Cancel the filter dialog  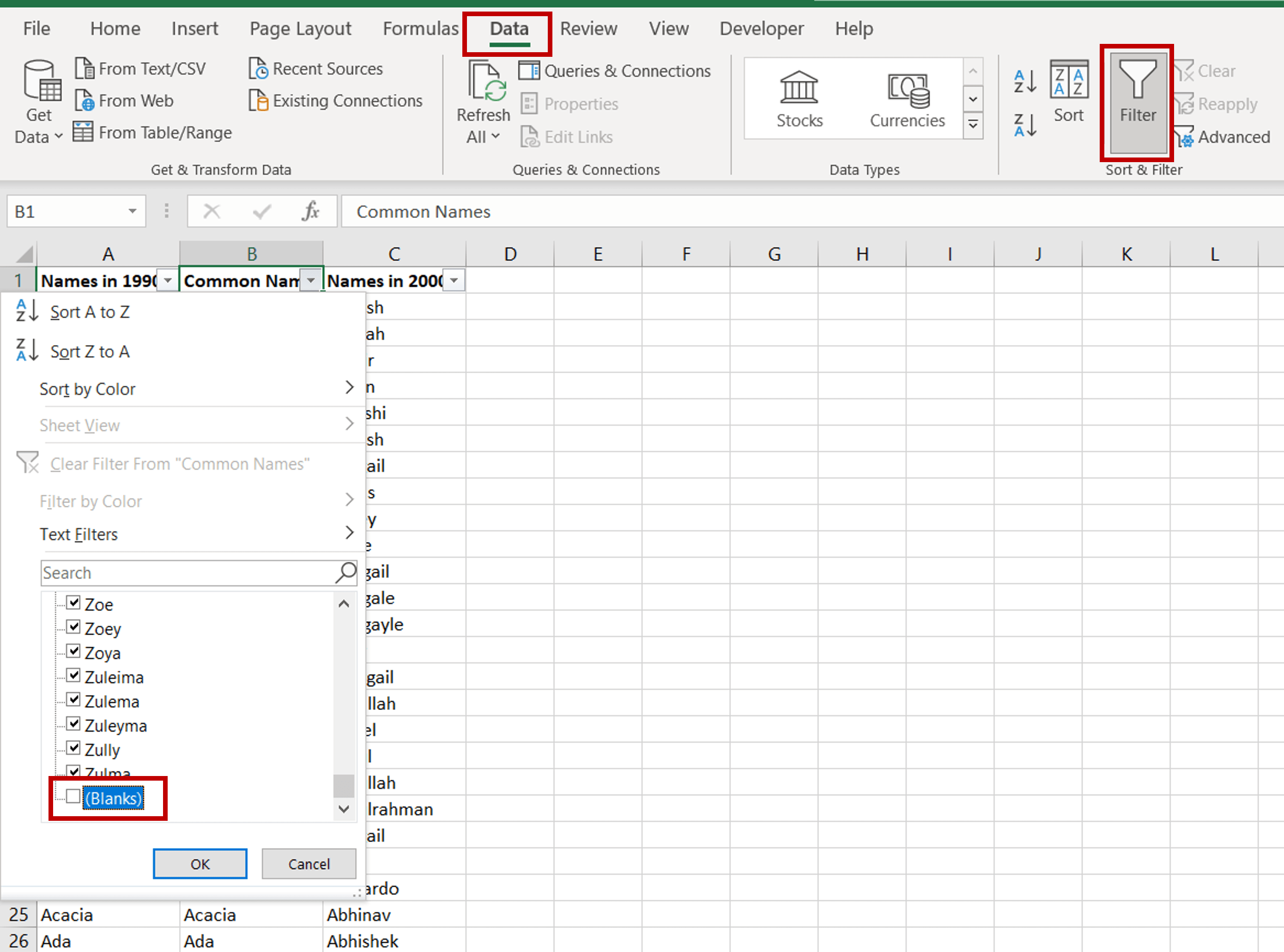coord(309,864)
